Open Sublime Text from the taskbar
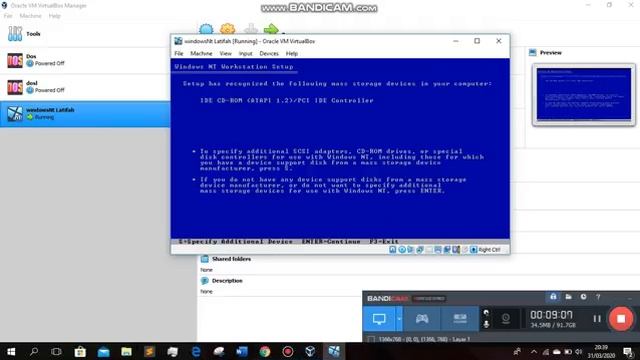This screenshot has width=640, height=360. (149, 351)
